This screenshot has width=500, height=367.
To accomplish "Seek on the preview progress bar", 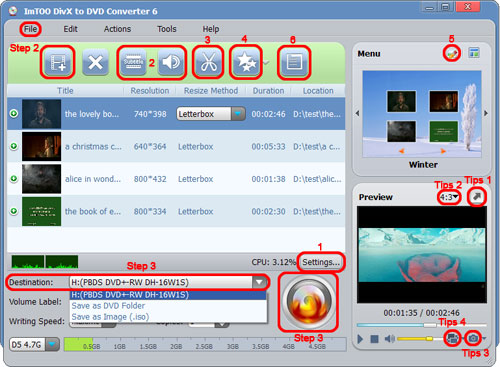I will point(421,325).
